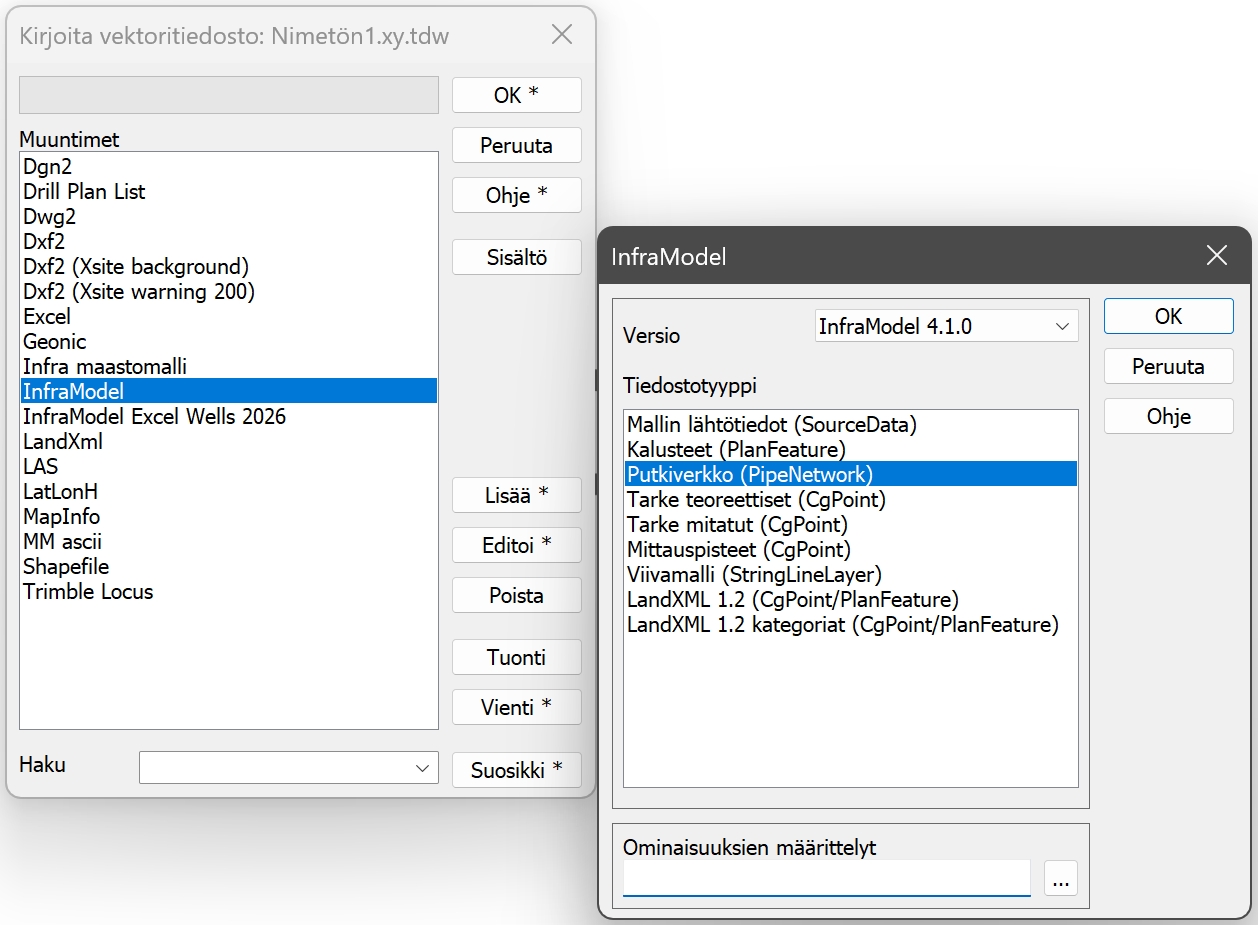Select the plain Dxf2 converter
1258x925 pixels.
229,241
